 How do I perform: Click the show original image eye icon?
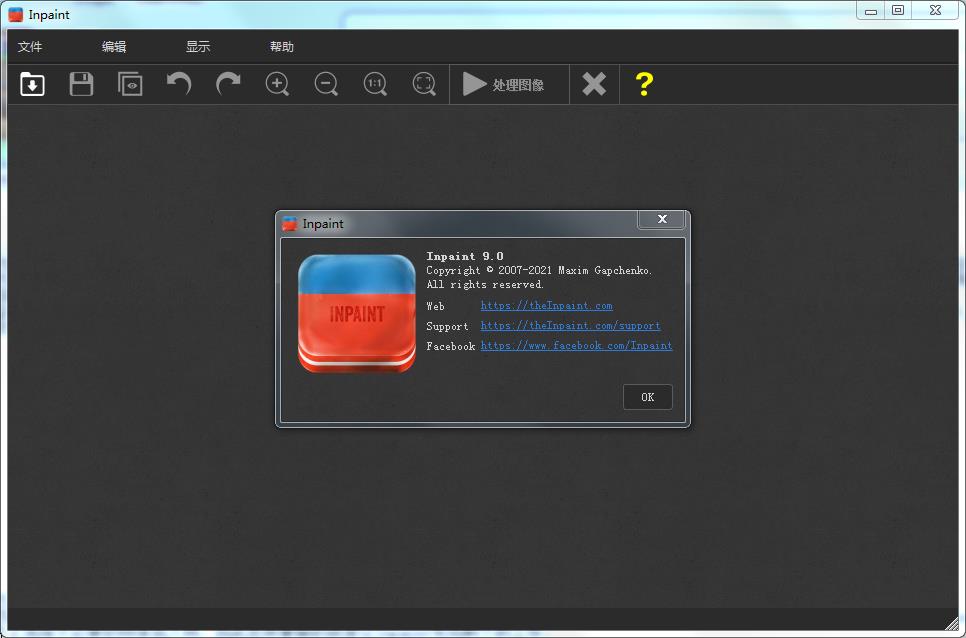(x=130, y=84)
